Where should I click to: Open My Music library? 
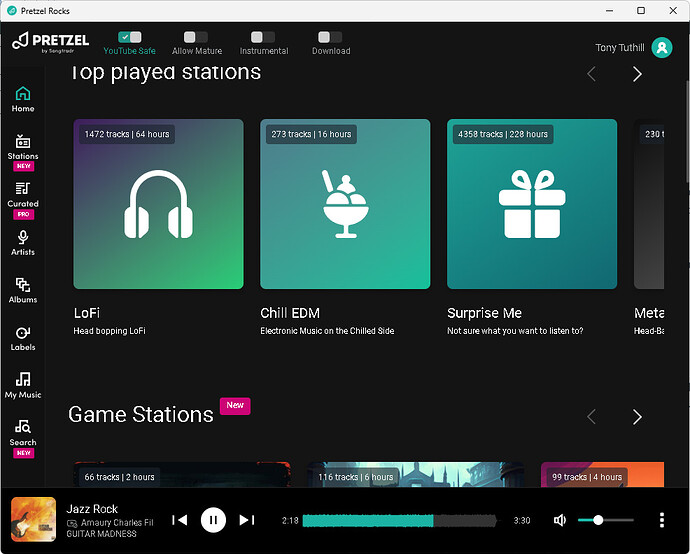tap(22, 385)
